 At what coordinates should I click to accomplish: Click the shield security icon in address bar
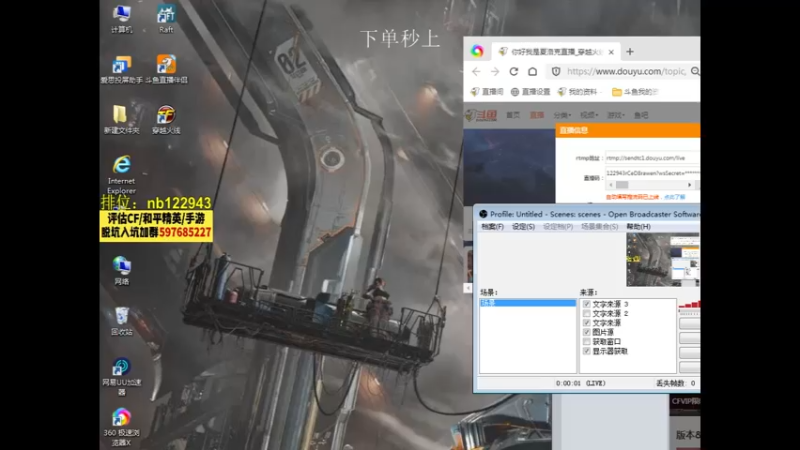pyautogui.click(x=556, y=71)
